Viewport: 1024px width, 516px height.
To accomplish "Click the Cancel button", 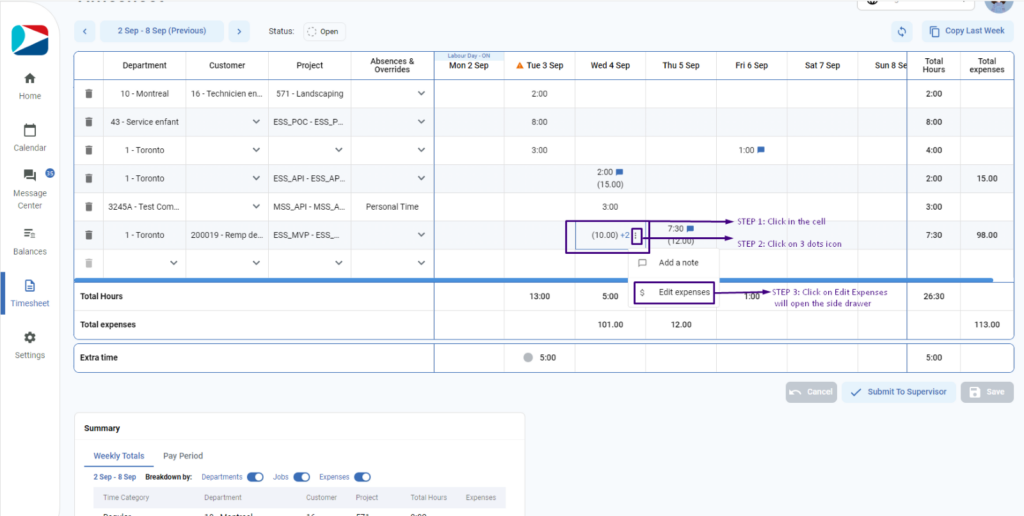I will click(x=811, y=392).
